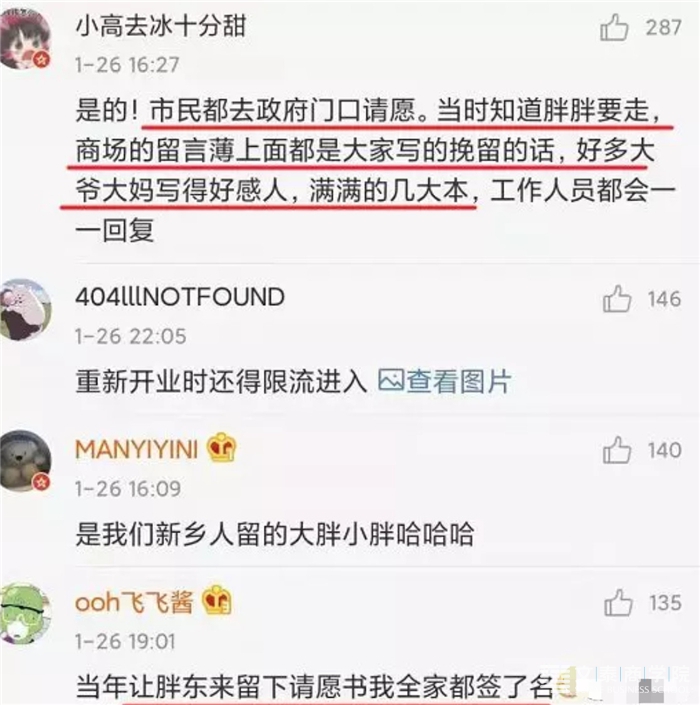Like the 404lllNOTFOUND comment

click(x=617, y=299)
